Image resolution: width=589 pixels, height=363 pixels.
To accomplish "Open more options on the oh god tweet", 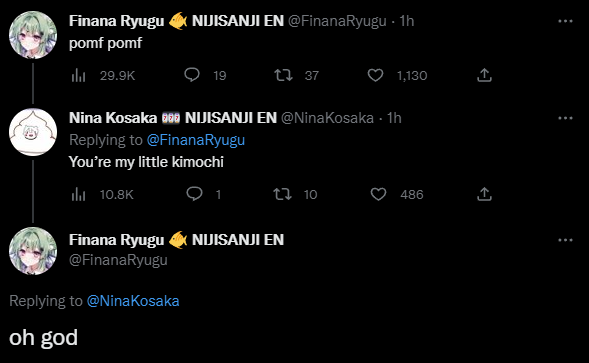I will tap(565, 240).
